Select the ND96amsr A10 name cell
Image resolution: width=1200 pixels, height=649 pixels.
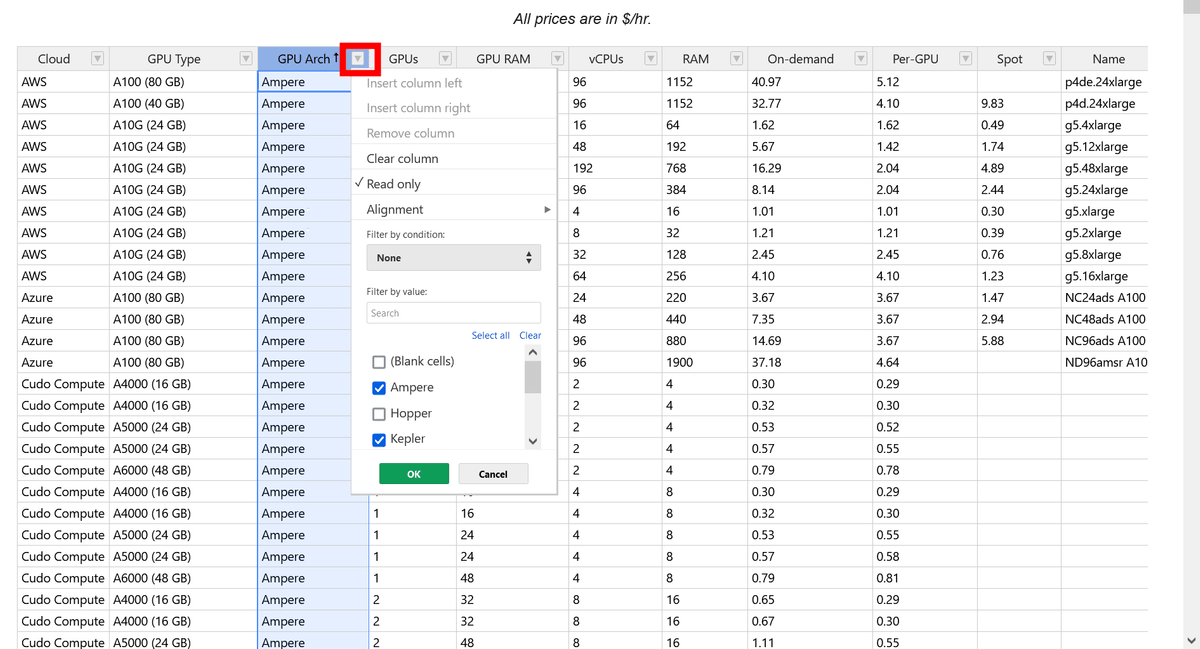point(1104,363)
